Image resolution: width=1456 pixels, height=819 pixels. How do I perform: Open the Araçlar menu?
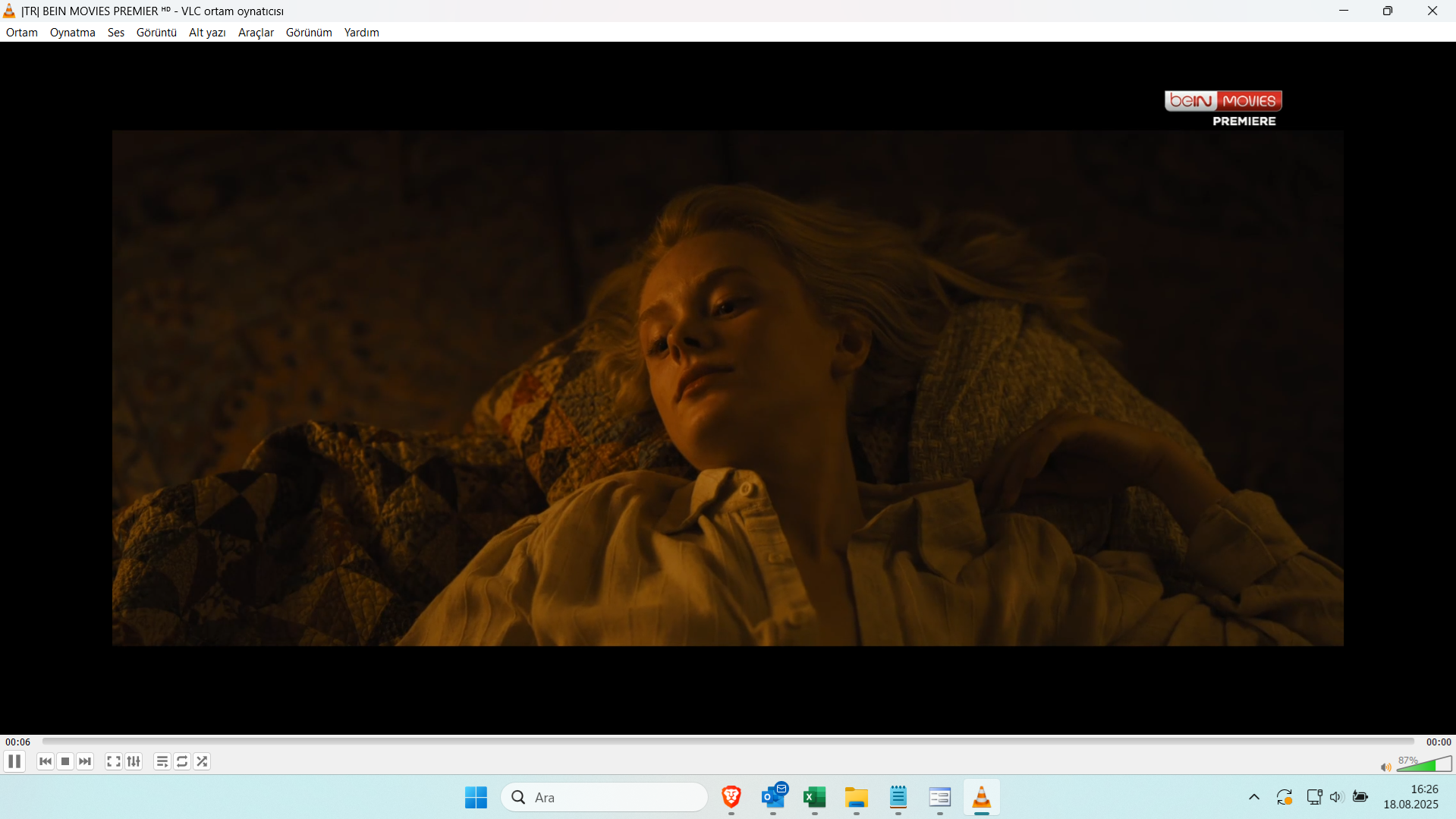click(256, 33)
